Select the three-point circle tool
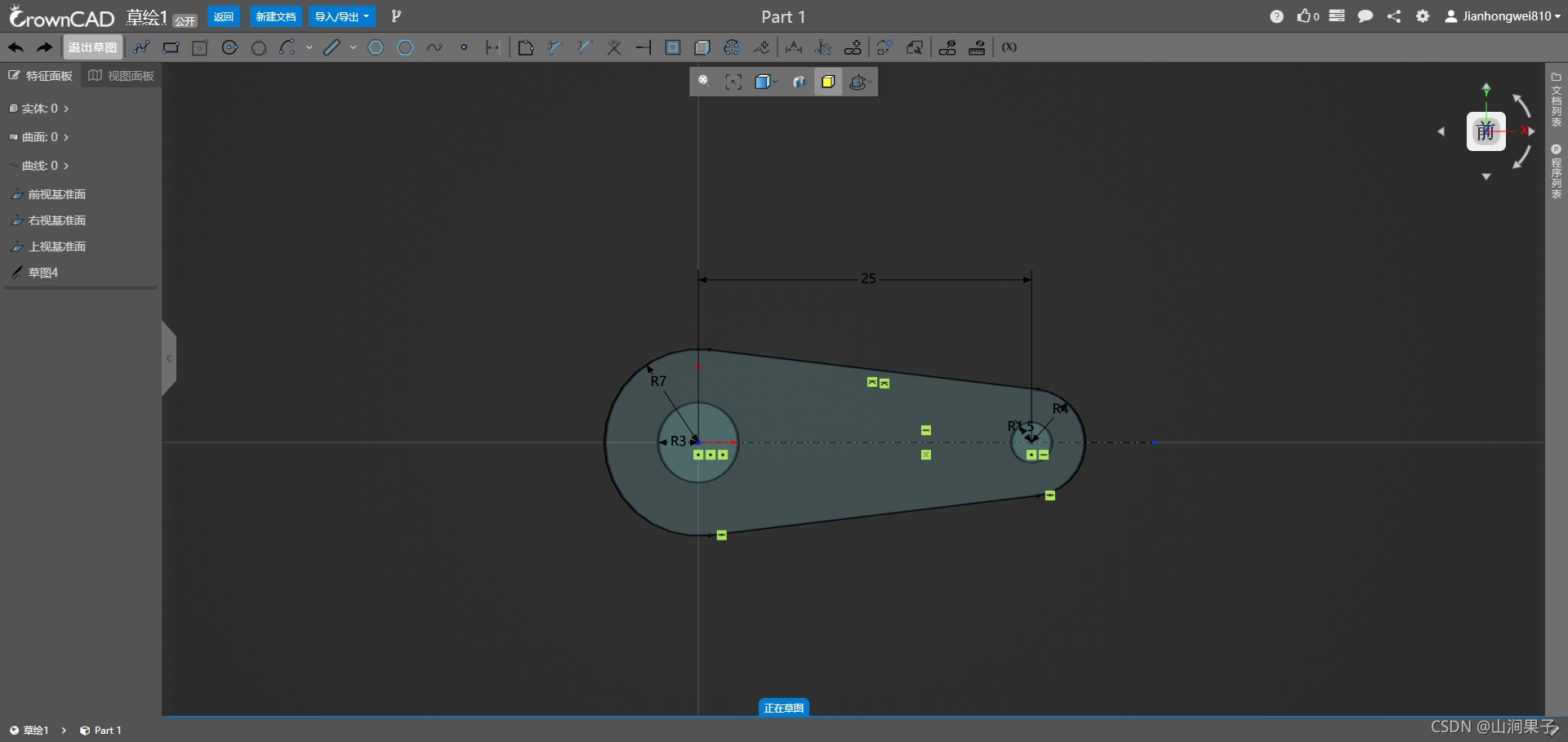This screenshot has width=1568, height=742. 259,47
